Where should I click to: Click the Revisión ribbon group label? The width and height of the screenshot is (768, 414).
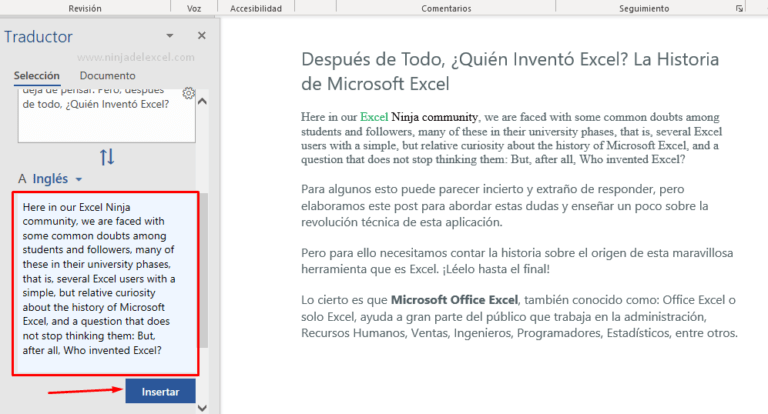[84, 8]
